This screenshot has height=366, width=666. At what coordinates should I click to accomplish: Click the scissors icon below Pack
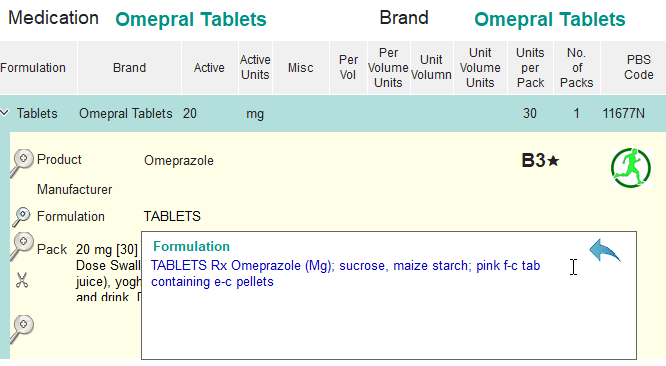22,280
